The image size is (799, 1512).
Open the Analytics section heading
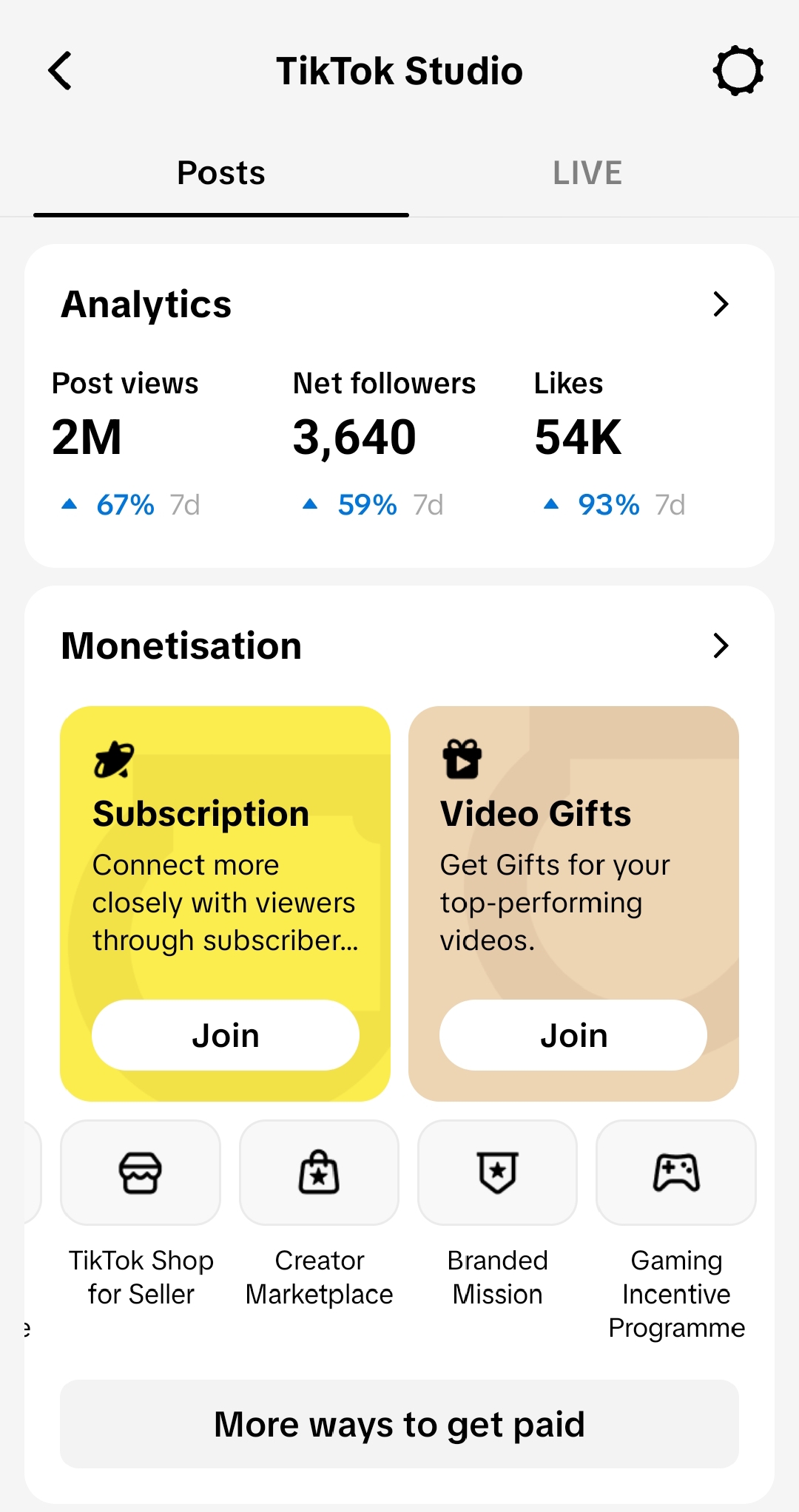146,304
